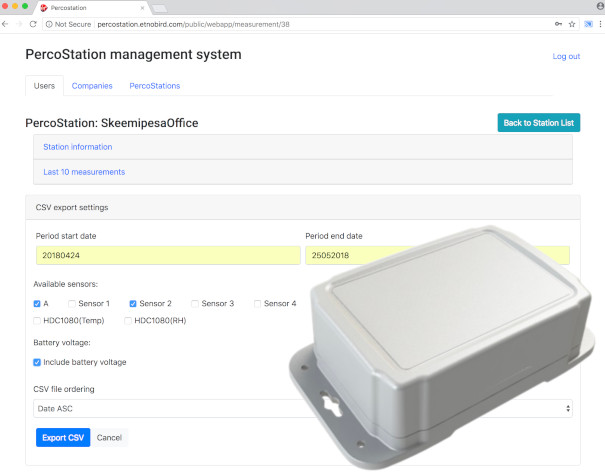Expand the Last 10 measurements section

(x=84, y=172)
